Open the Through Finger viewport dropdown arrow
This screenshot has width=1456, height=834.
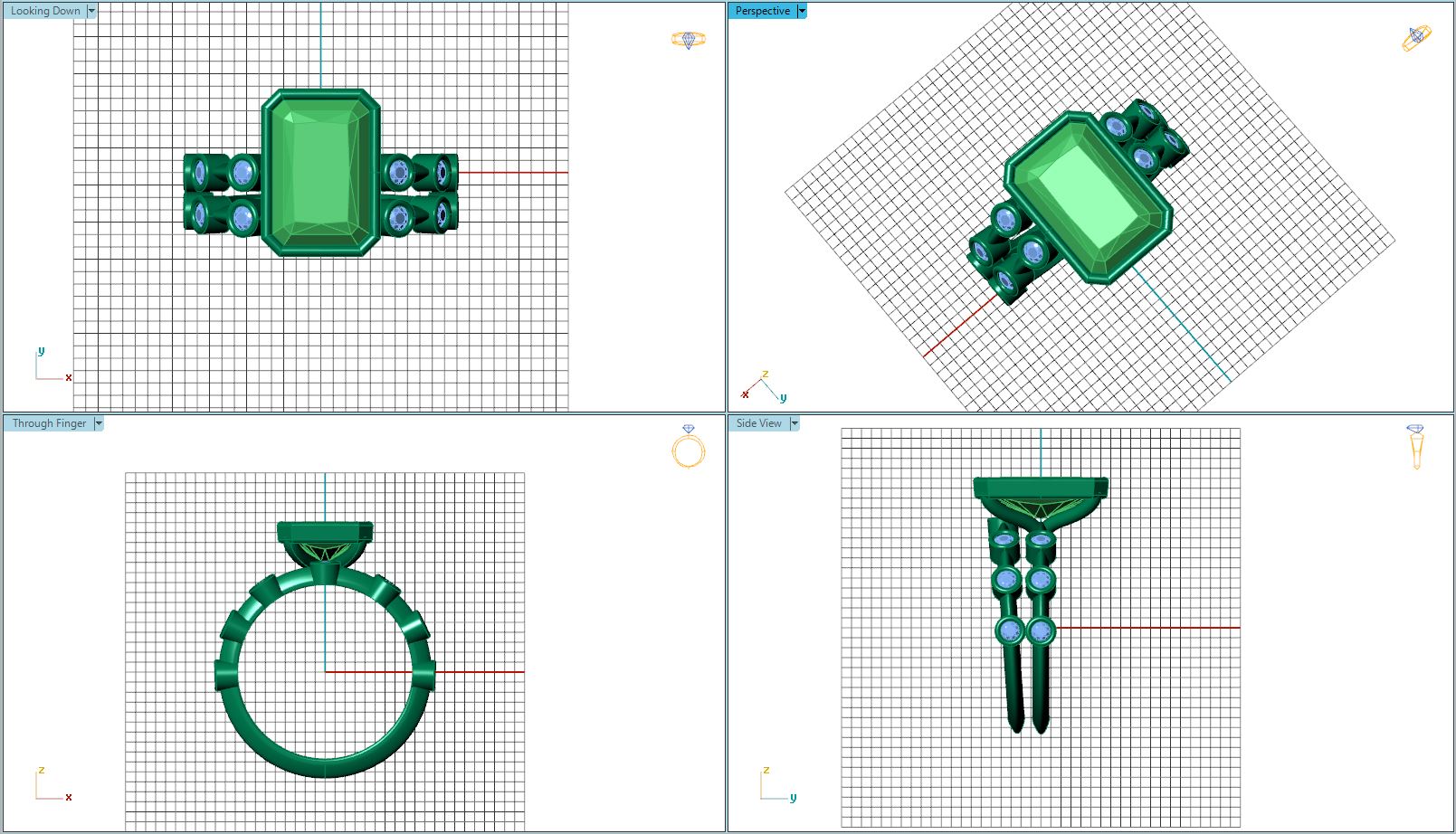pos(99,423)
